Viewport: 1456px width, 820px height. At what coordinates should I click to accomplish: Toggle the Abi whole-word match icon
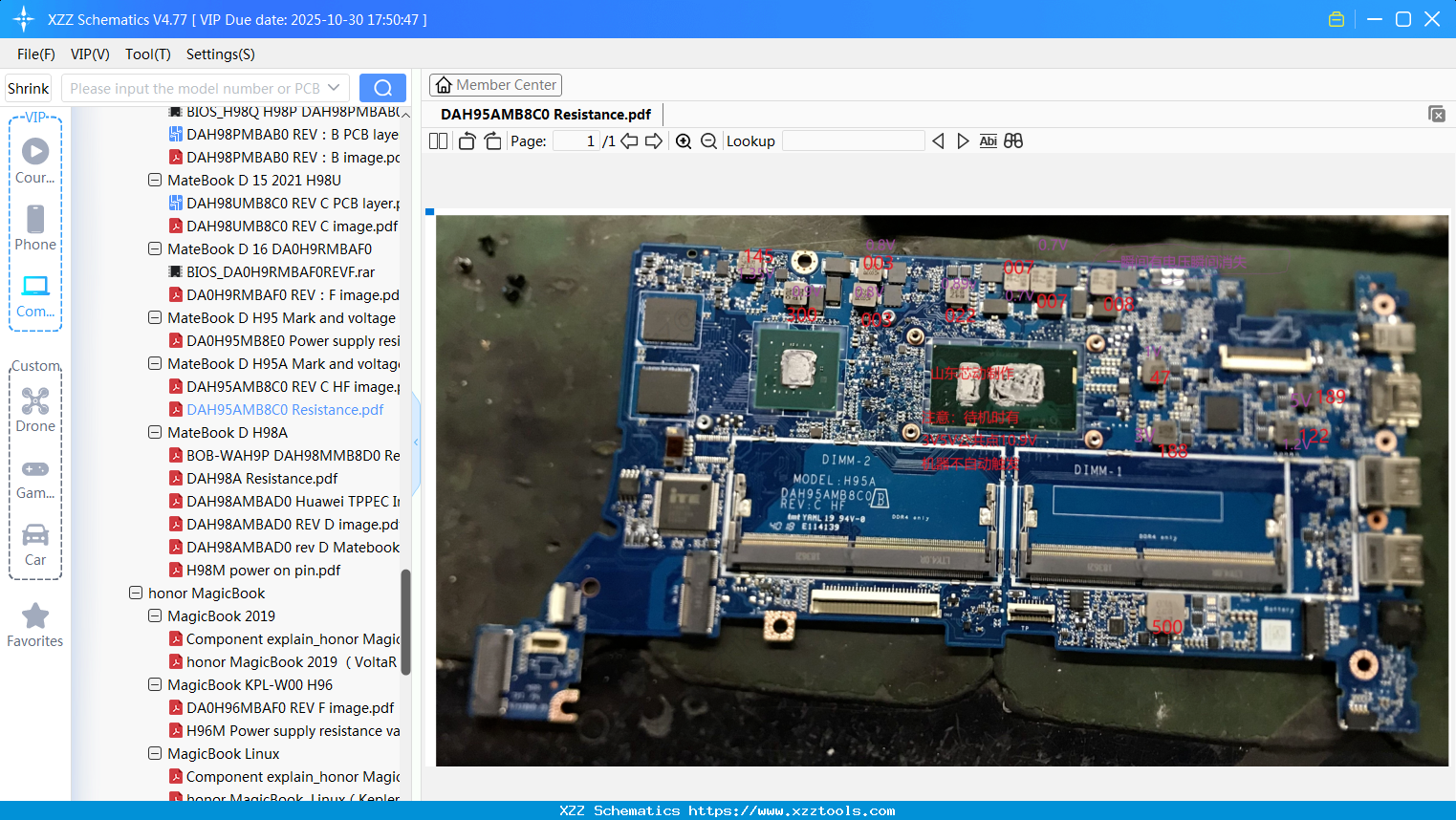pyautogui.click(x=989, y=141)
